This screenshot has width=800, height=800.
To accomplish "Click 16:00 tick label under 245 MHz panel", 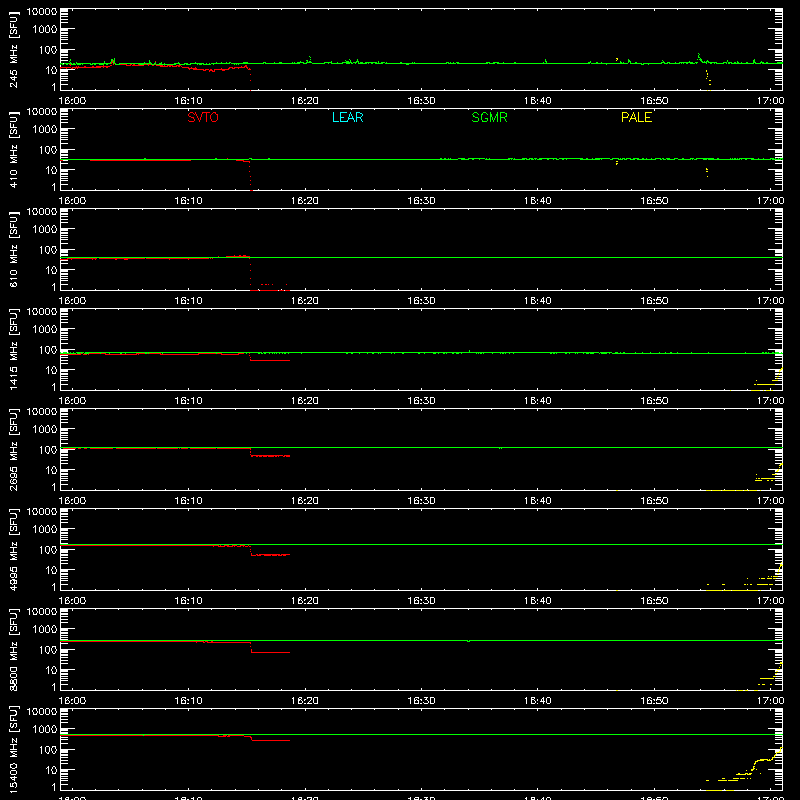I will tap(72, 101).
